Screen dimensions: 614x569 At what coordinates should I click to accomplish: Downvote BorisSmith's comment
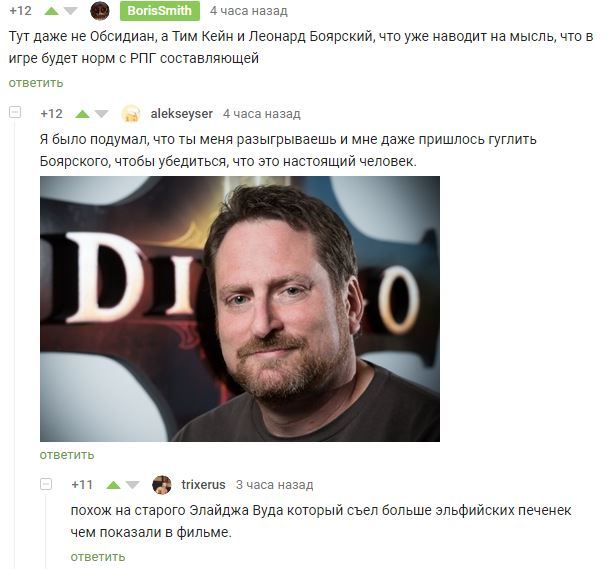click(70, 11)
